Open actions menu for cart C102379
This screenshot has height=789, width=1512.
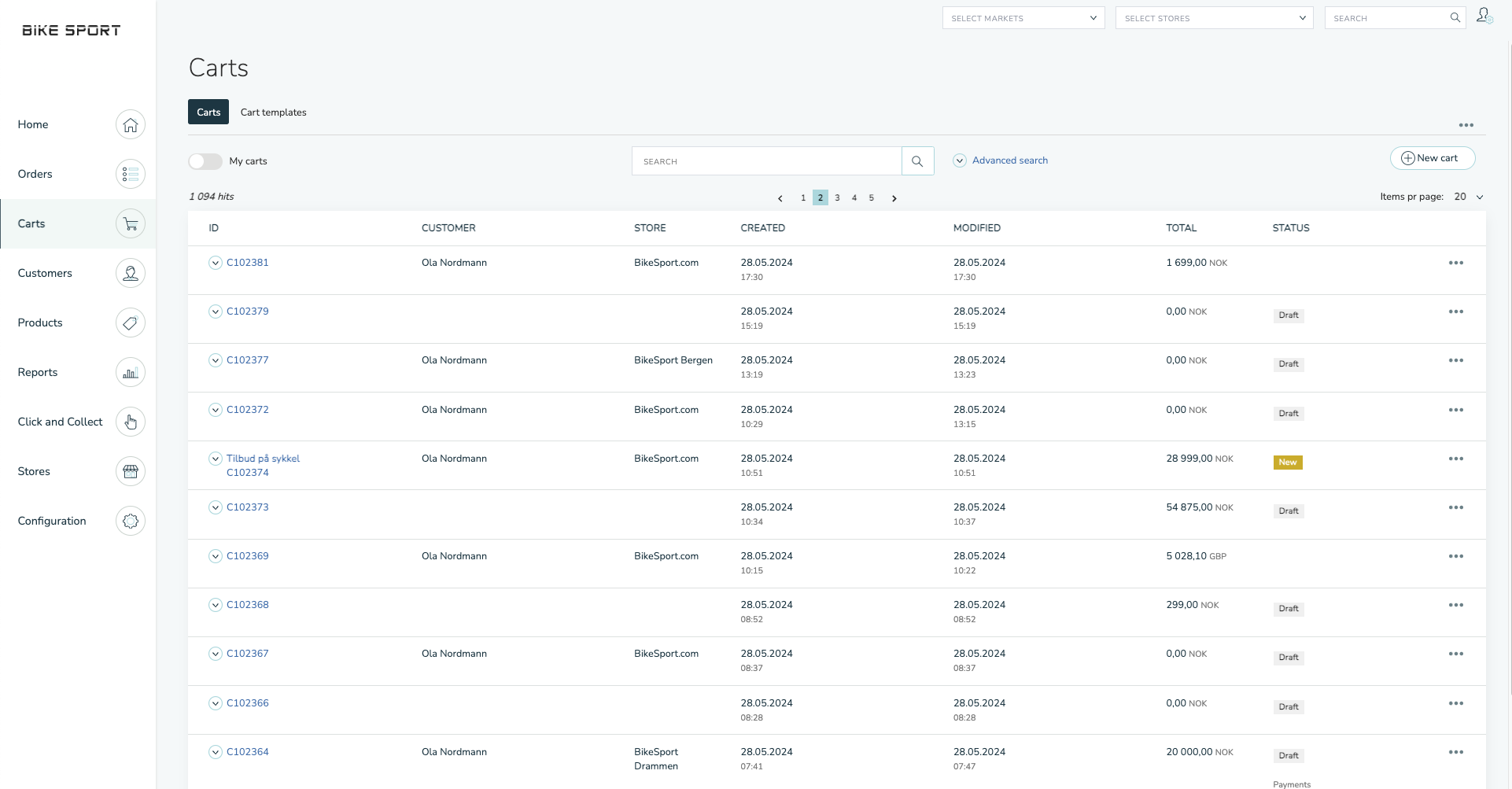click(1455, 312)
